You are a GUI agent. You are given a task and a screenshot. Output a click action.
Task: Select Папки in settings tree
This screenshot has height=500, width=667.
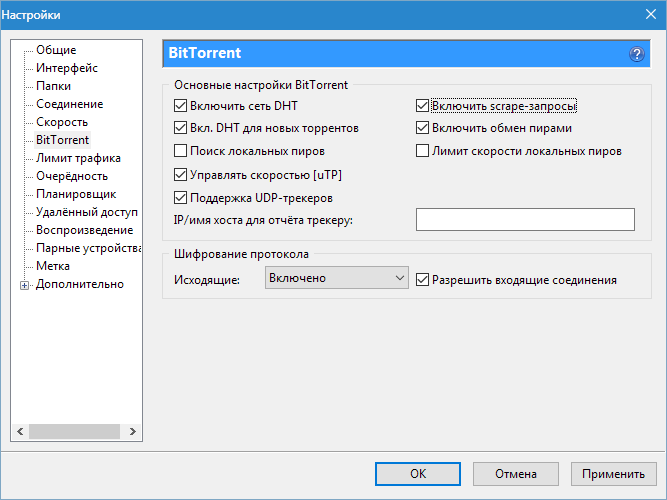(x=53, y=86)
